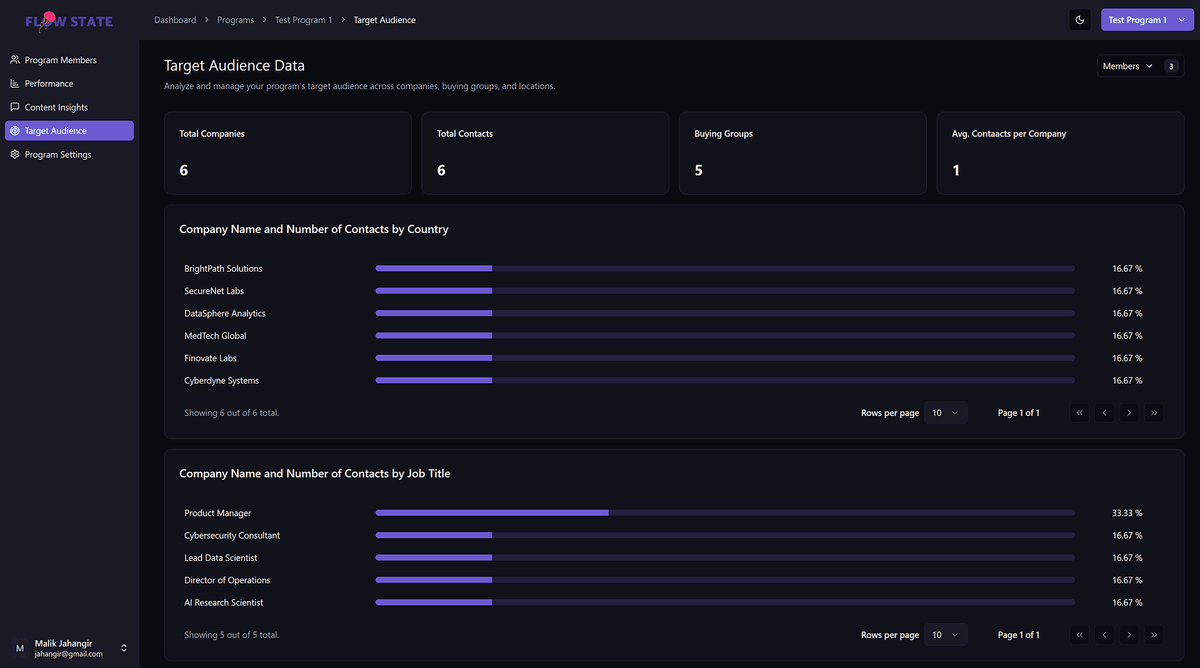This screenshot has width=1200, height=668.
Task: Click the Content Insights chat icon
Action: pyautogui.click(x=15, y=107)
